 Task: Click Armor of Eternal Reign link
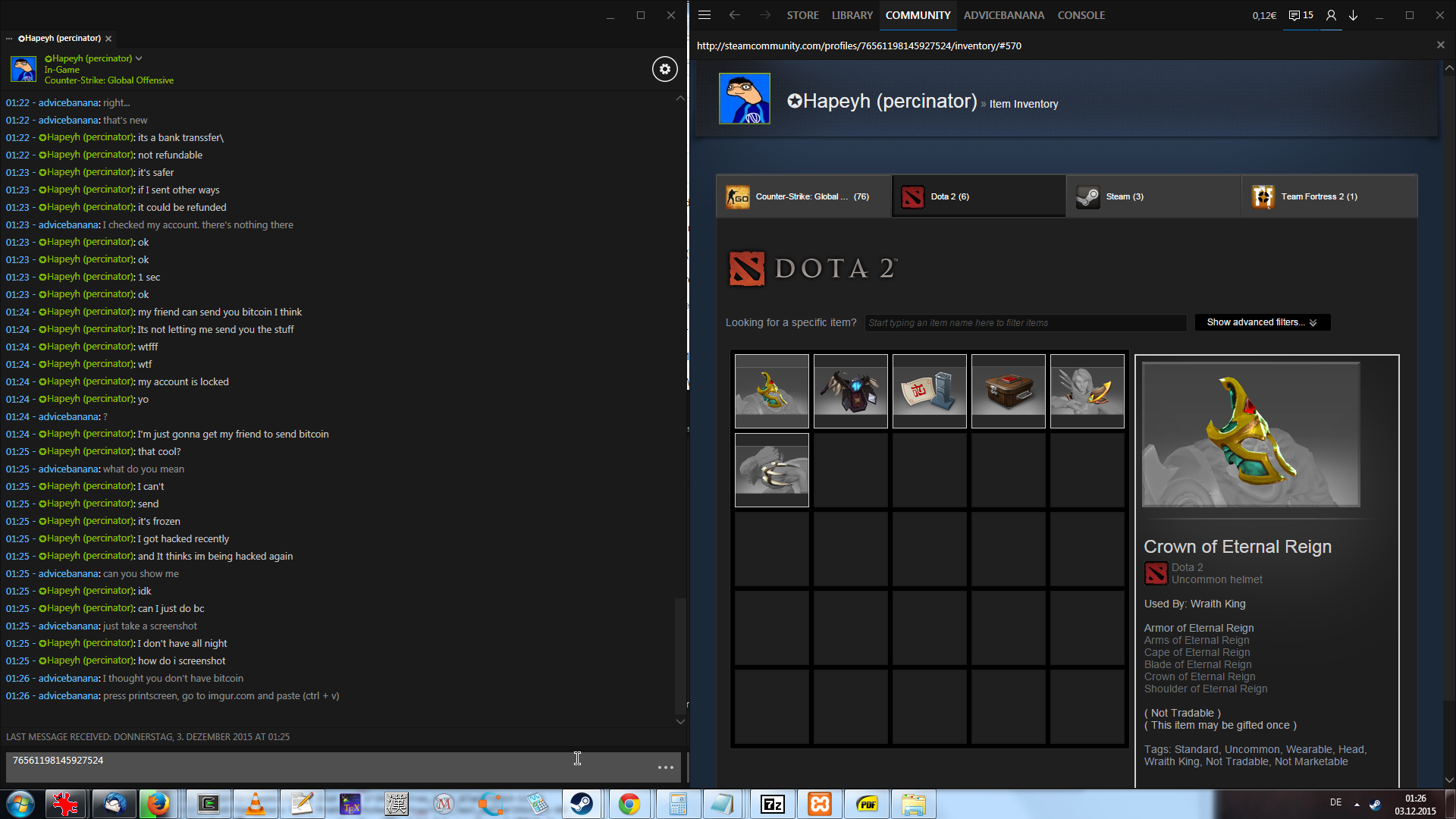click(x=1198, y=628)
